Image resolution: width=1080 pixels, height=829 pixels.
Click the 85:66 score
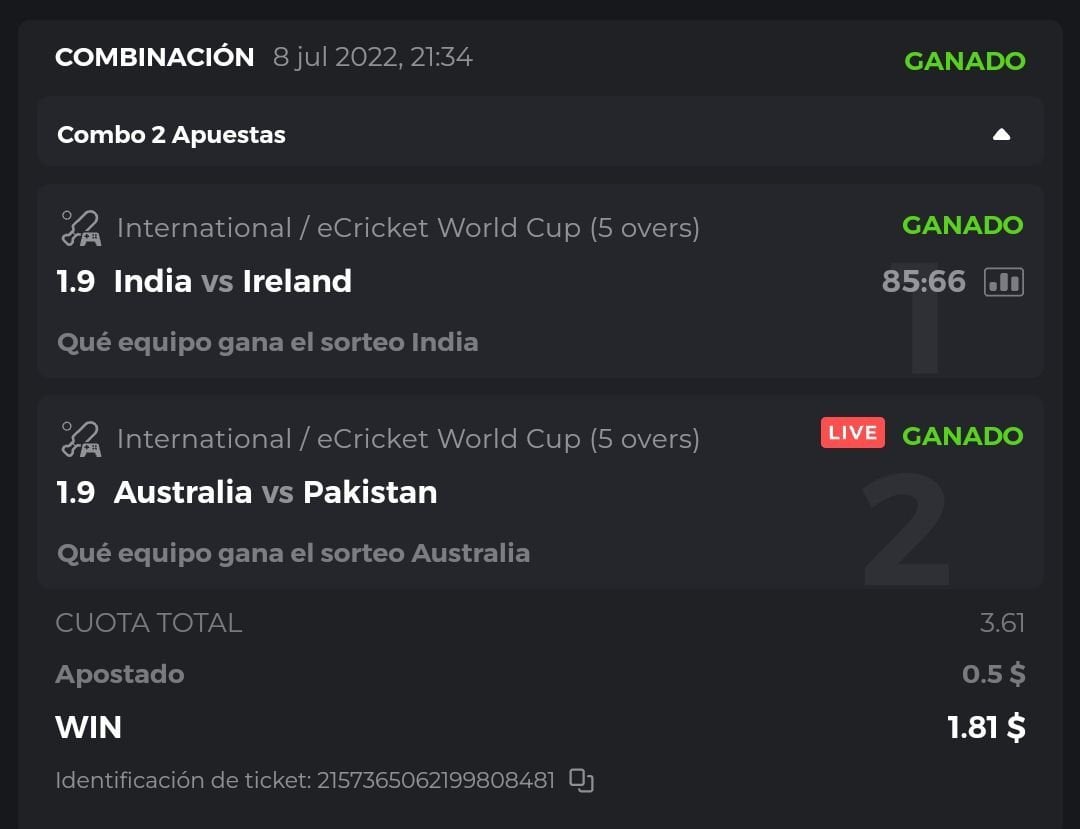coord(923,282)
